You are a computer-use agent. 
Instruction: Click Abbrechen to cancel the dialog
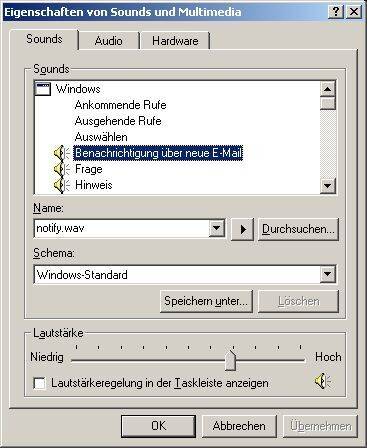[239, 426]
